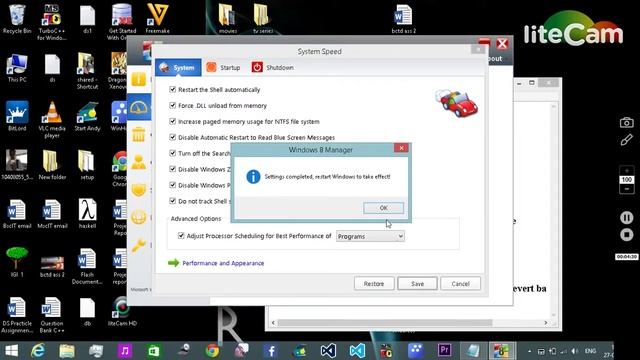Close the Windows 8 Manager main window

(502, 44)
